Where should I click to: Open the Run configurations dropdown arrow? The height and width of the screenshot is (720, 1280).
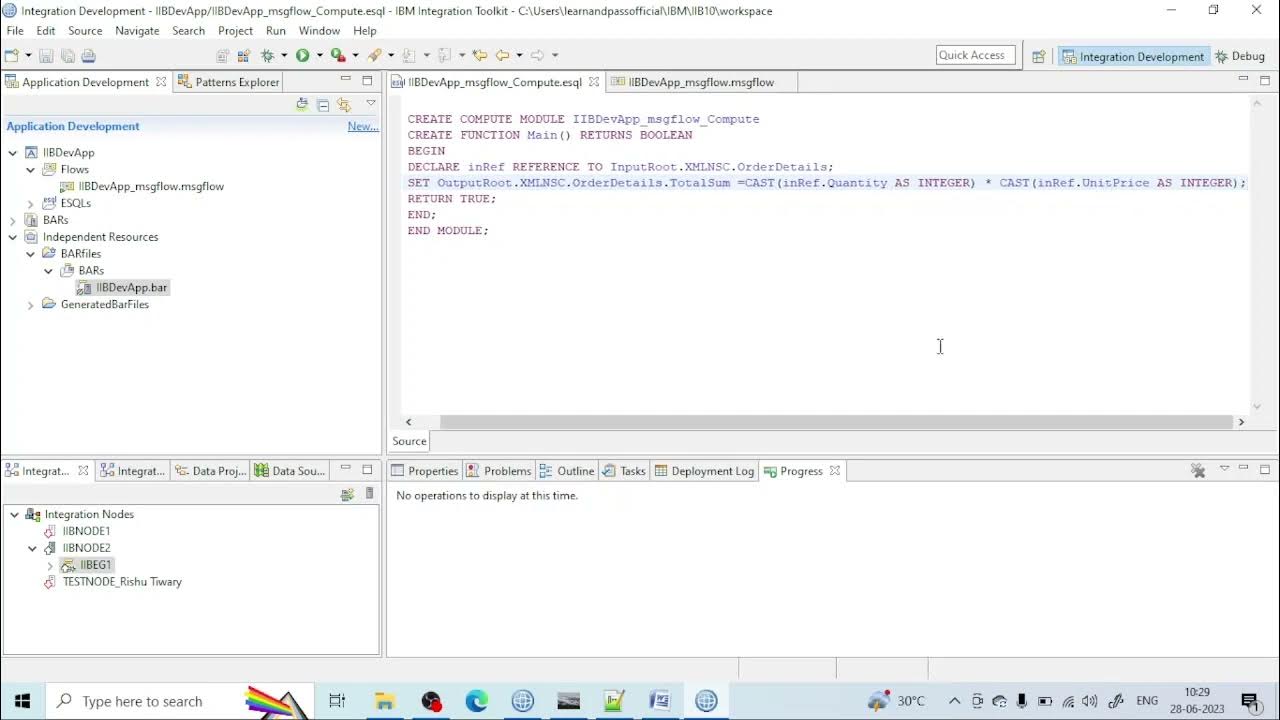click(319, 56)
